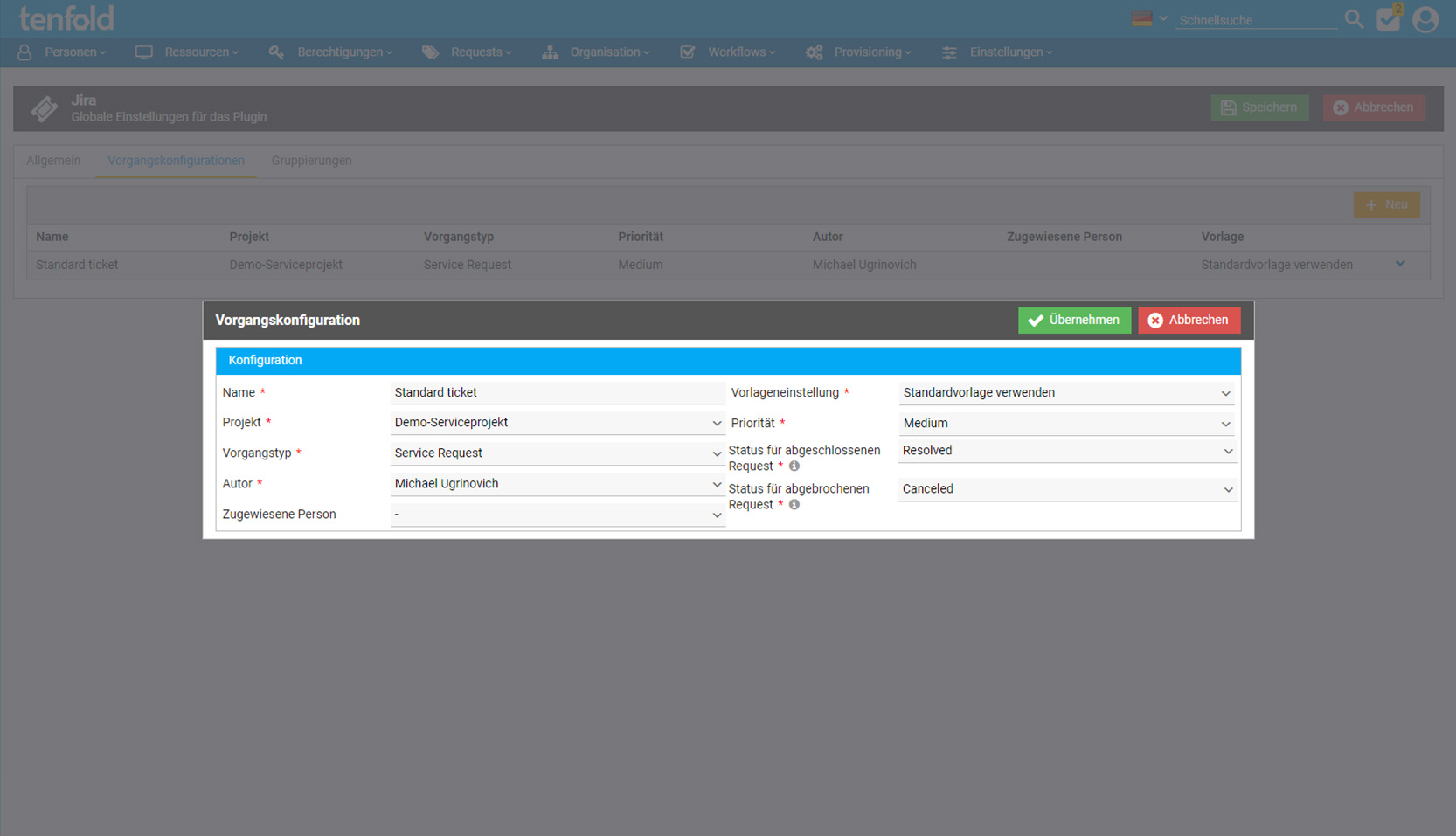
Task: Open the Projekt dropdown Demo-Serviceprojekt
Action: point(557,423)
